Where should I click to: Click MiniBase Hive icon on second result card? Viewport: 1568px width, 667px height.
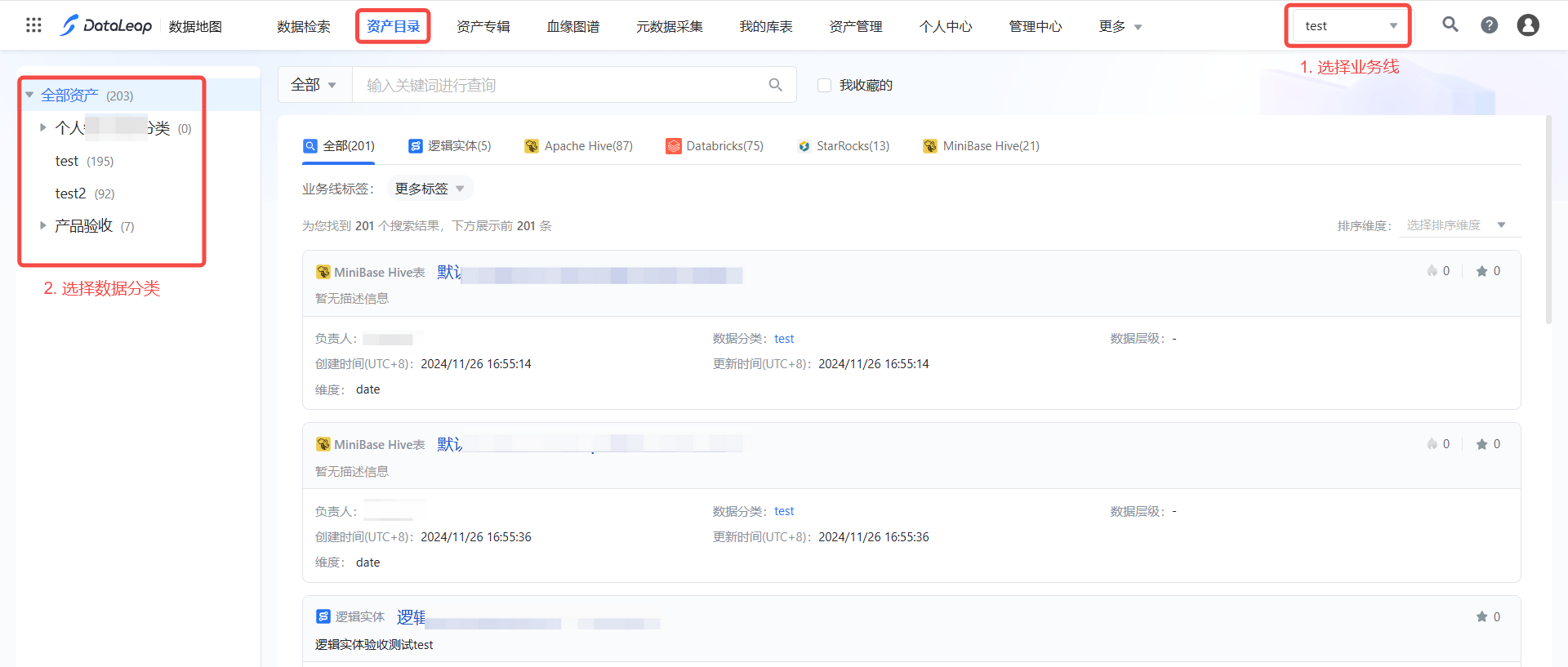click(323, 444)
